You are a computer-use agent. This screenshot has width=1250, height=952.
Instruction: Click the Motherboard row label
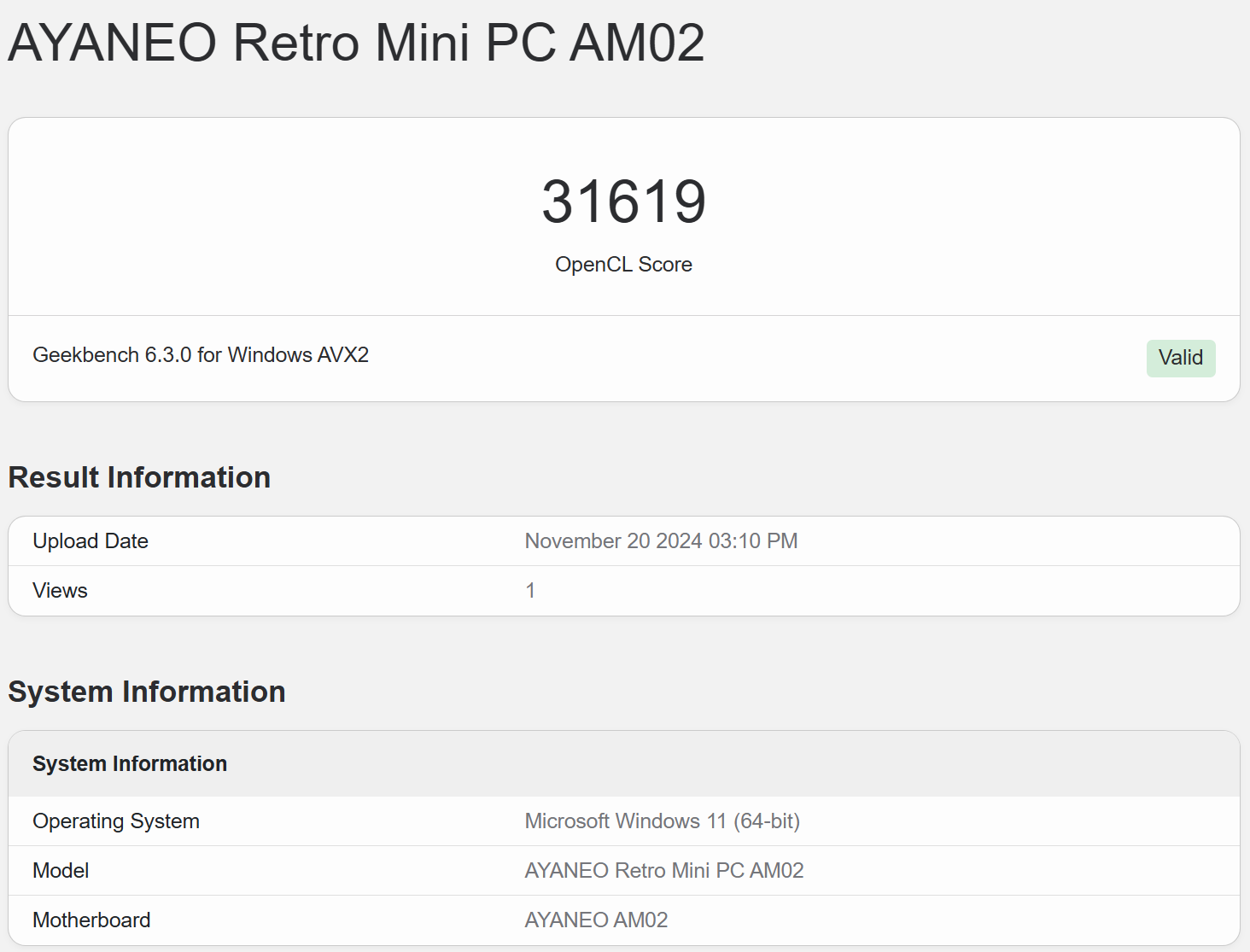(91, 920)
